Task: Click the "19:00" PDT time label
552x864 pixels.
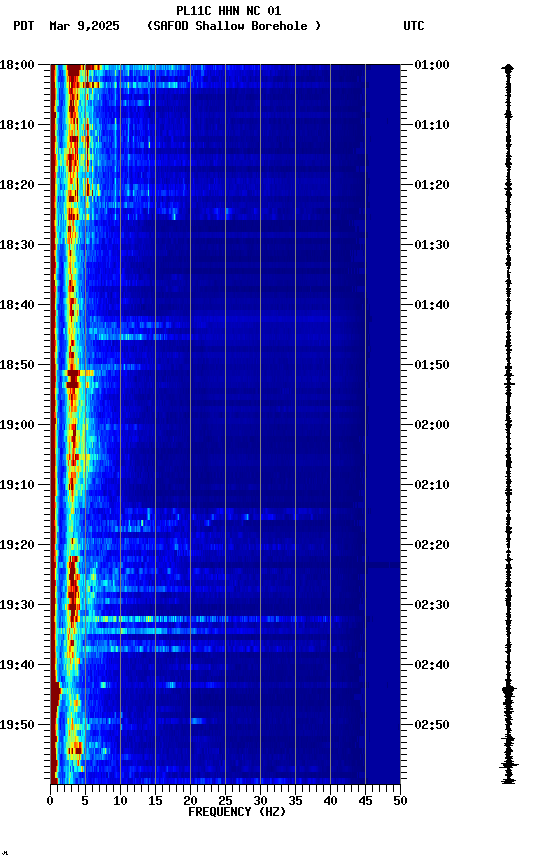Action: (x=17, y=425)
